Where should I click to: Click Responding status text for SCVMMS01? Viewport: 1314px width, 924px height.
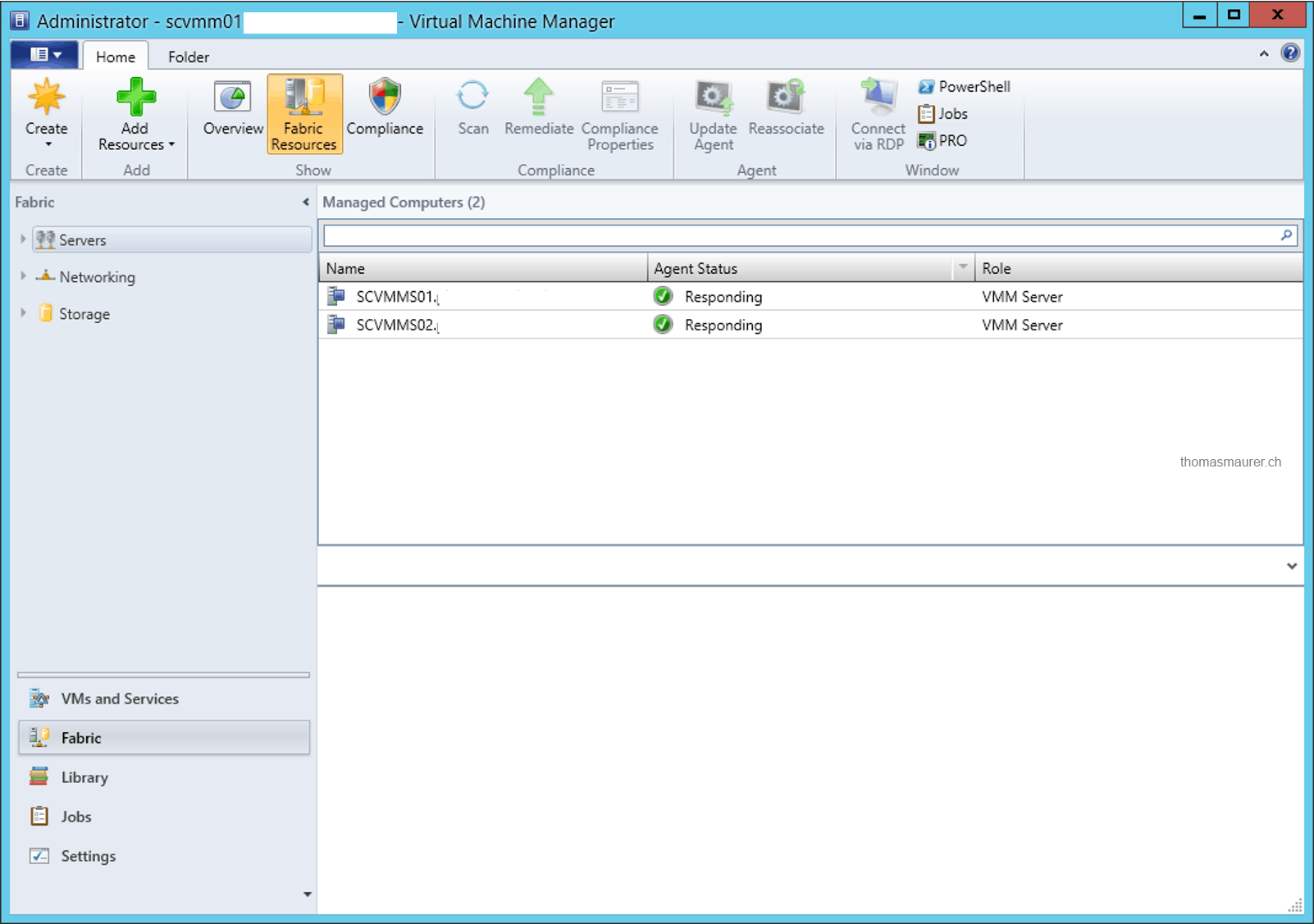click(723, 297)
